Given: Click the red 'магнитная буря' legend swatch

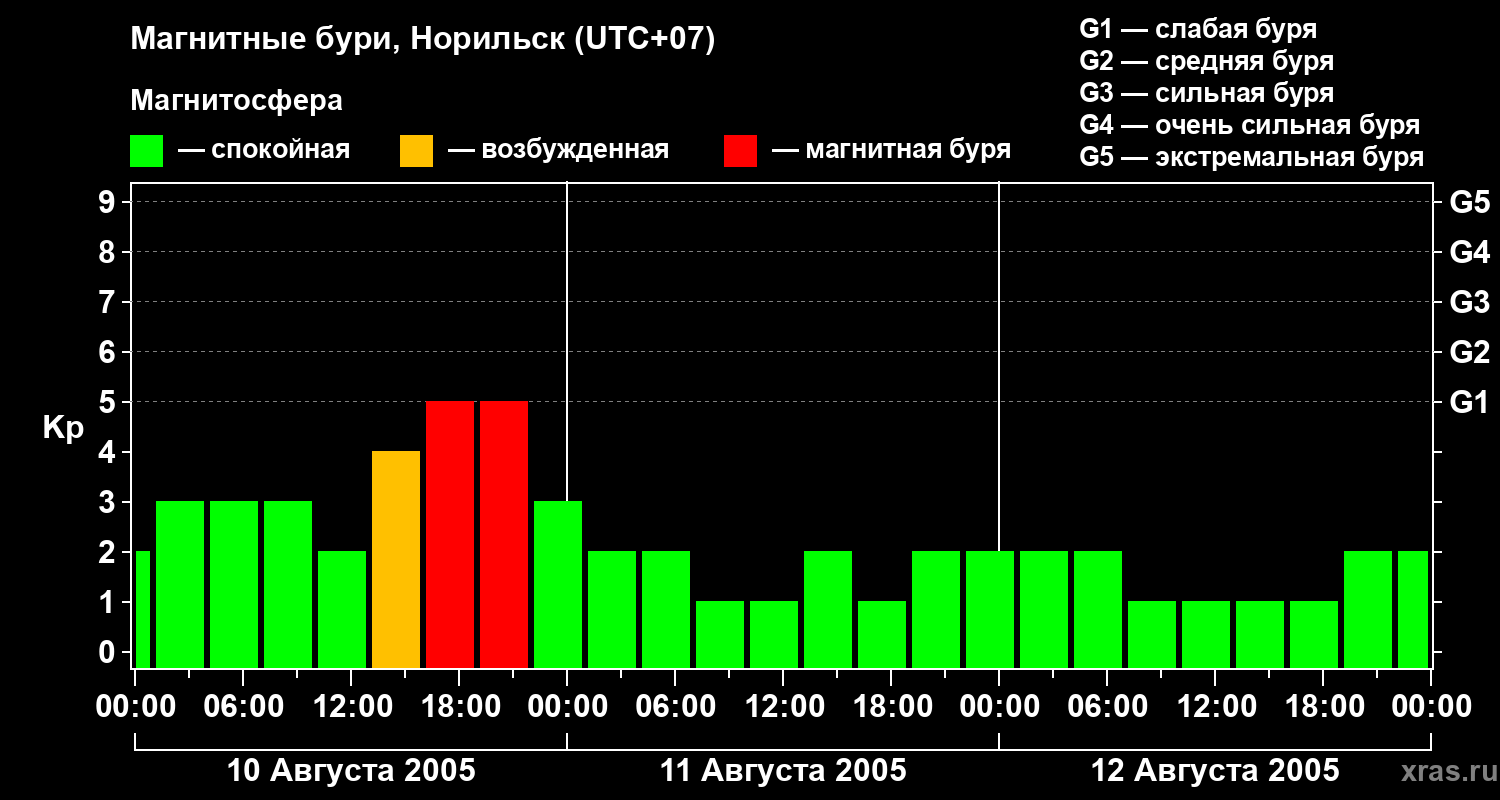Looking at the screenshot, I should pyautogui.click(x=740, y=151).
